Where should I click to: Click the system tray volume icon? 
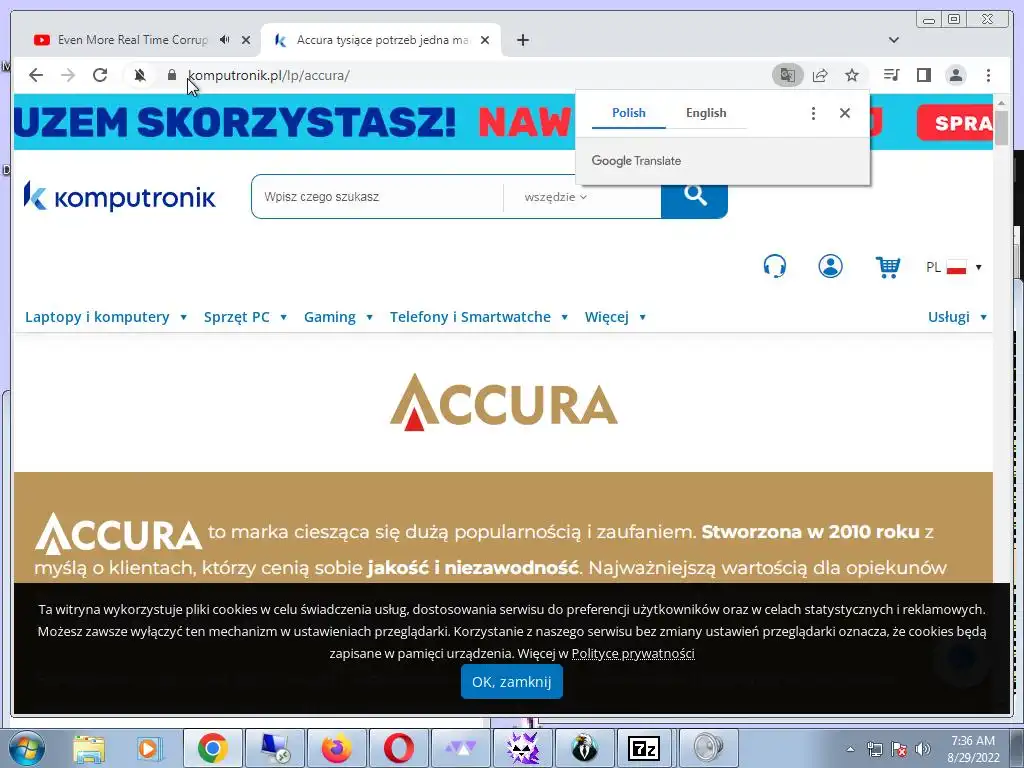tap(923, 748)
